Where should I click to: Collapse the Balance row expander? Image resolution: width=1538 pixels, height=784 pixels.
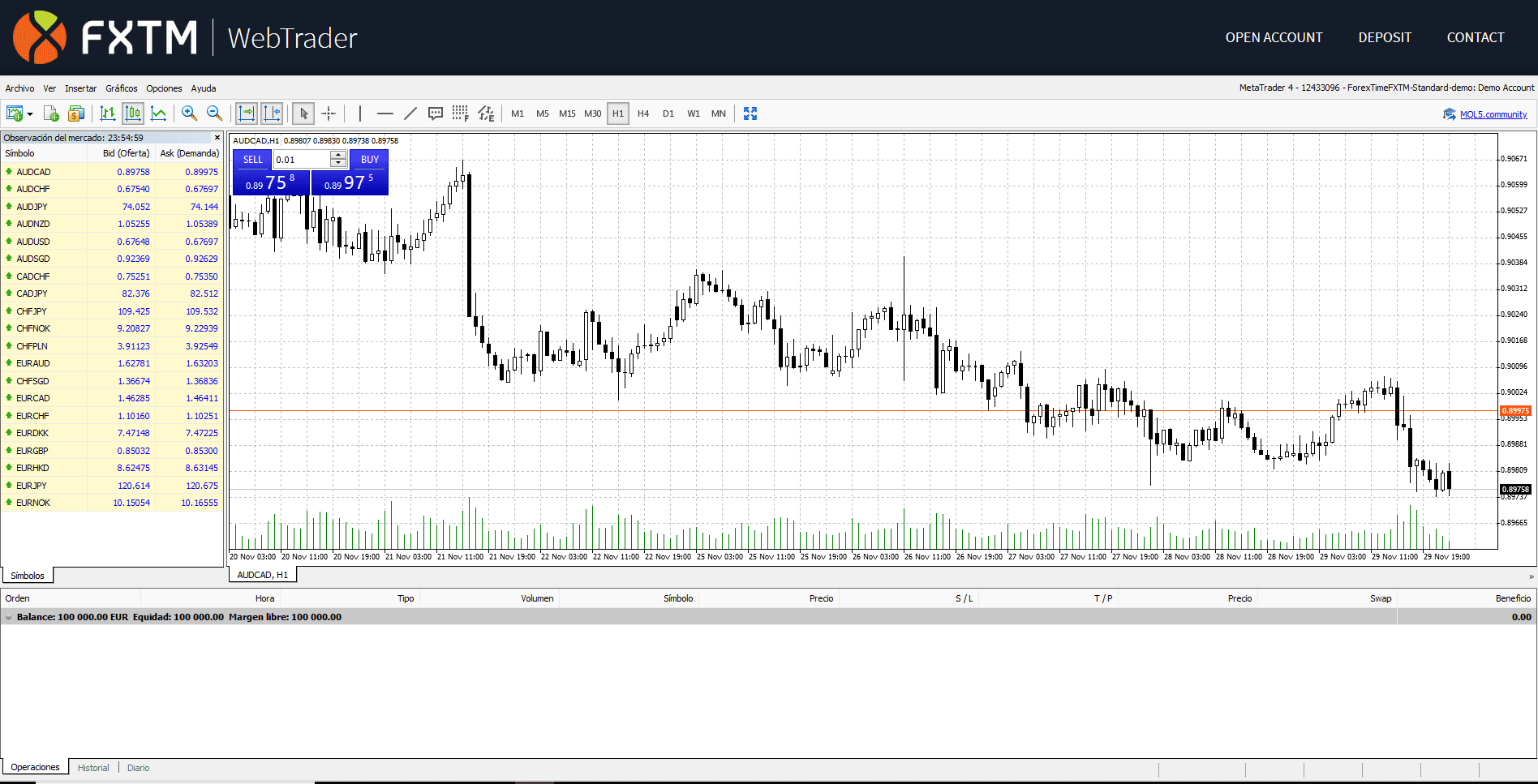(x=9, y=617)
